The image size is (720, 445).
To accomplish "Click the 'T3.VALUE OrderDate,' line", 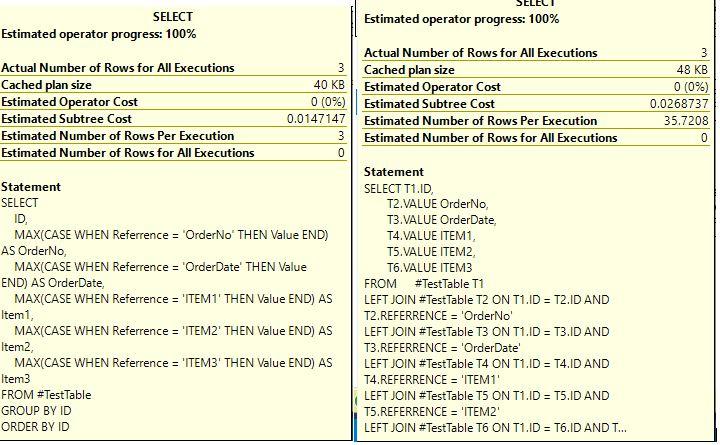I will click(442, 220).
